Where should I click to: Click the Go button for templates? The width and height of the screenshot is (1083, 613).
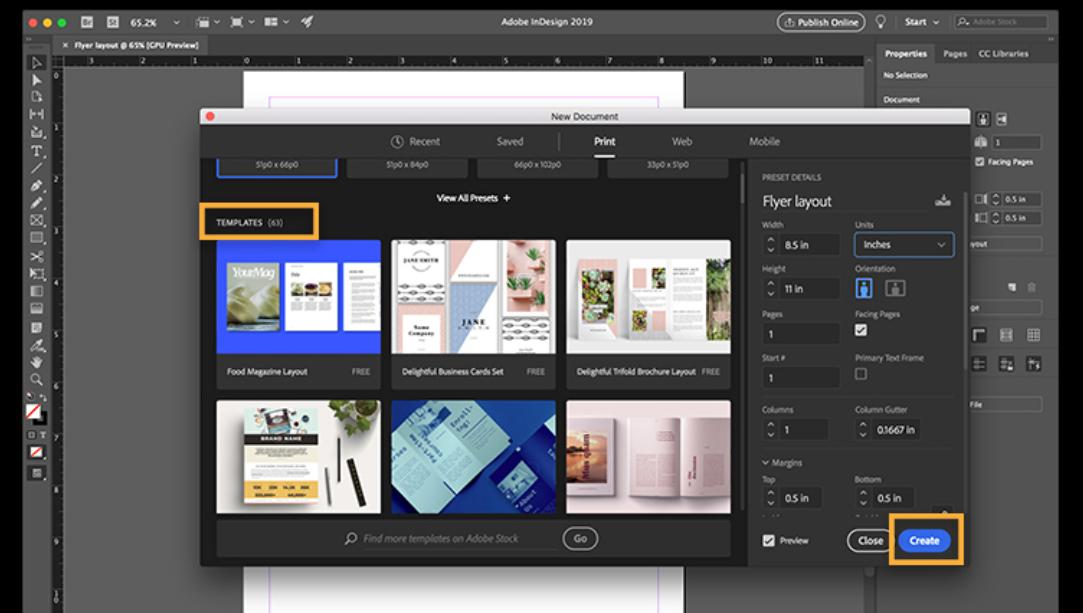click(580, 538)
